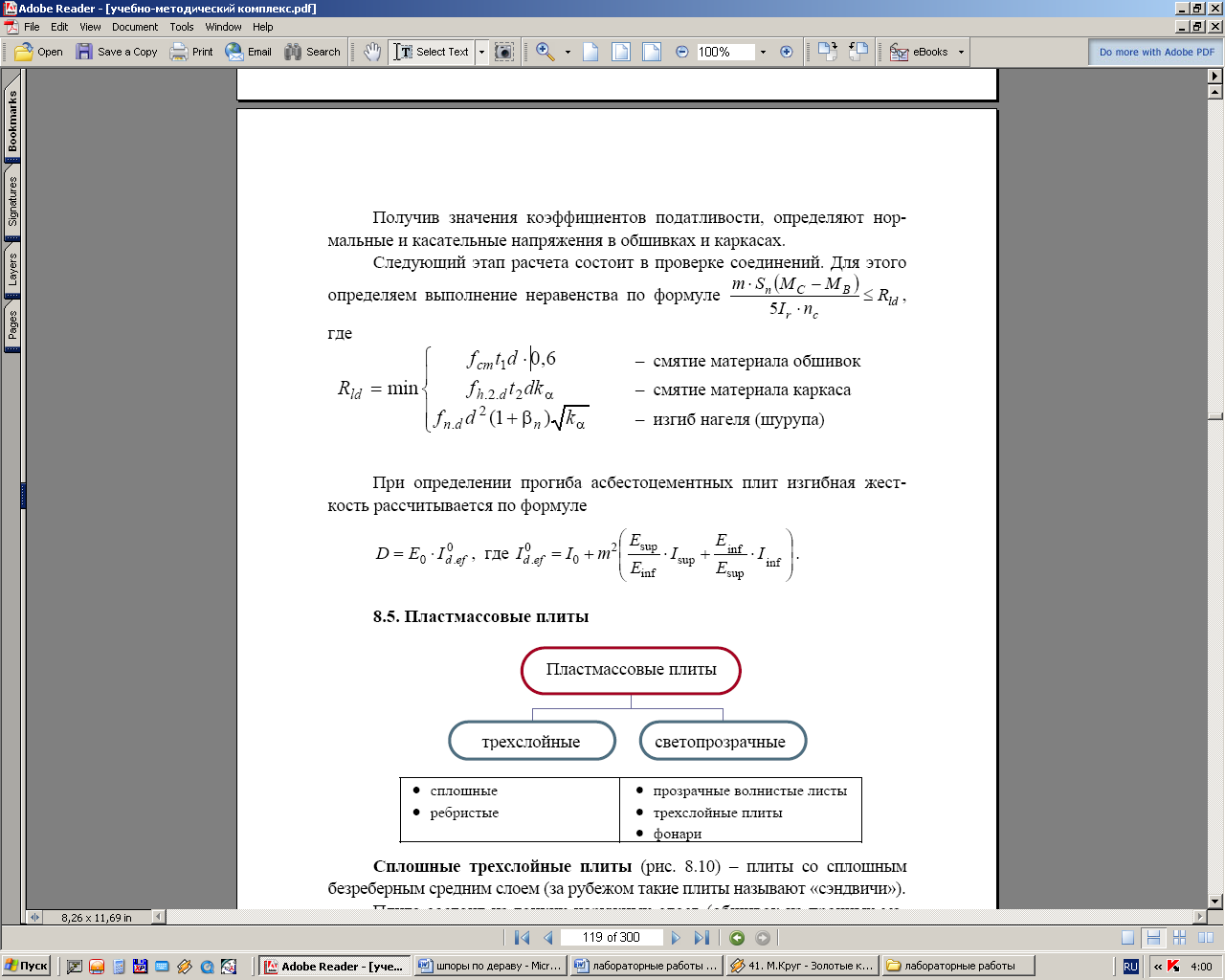Click the zoom in plus button

pyautogui.click(x=787, y=52)
